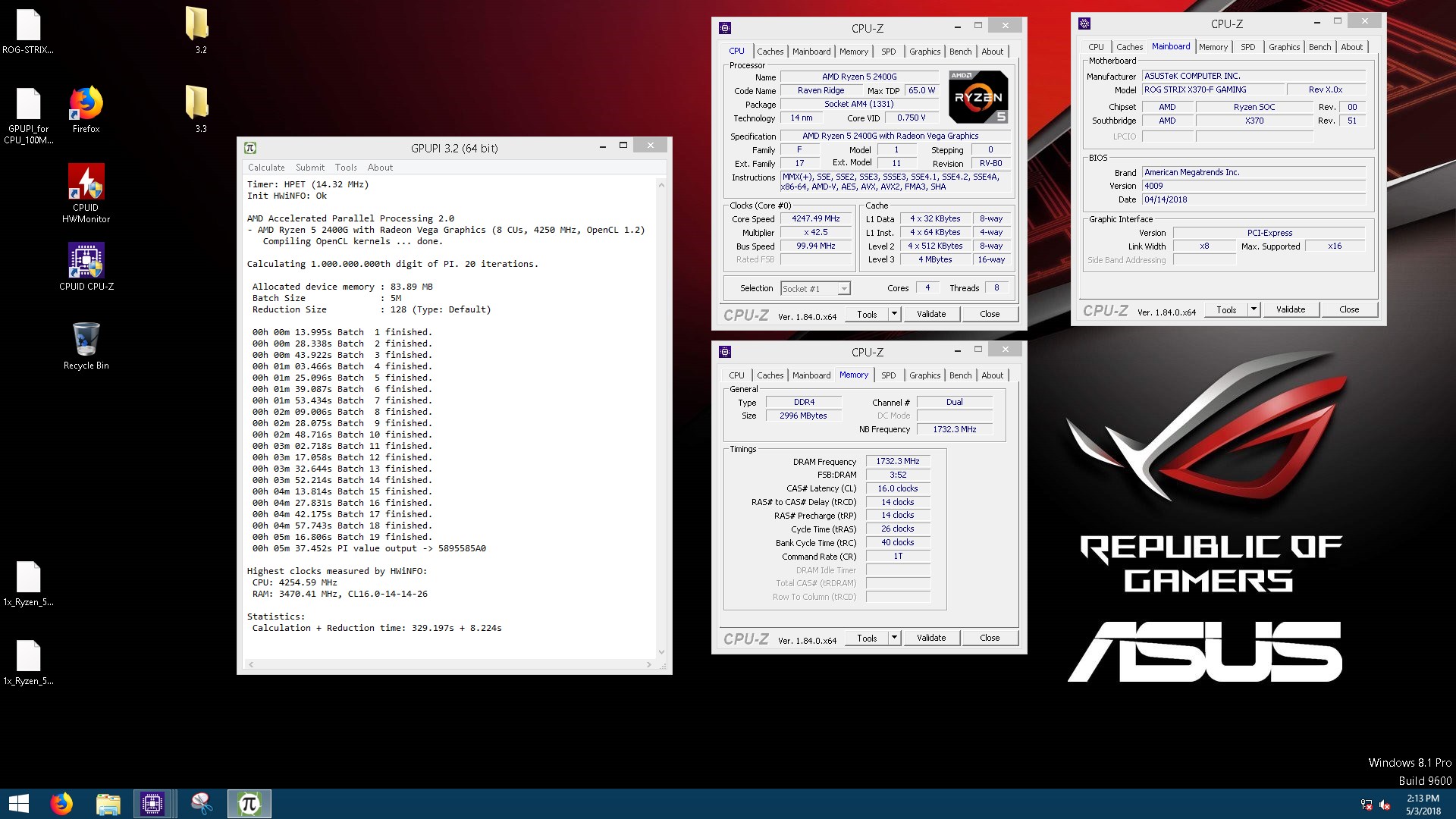Screen dimensions: 1456x819
Task: Open the Recycle Bin
Action: pyautogui.click(x=86, y=346)
